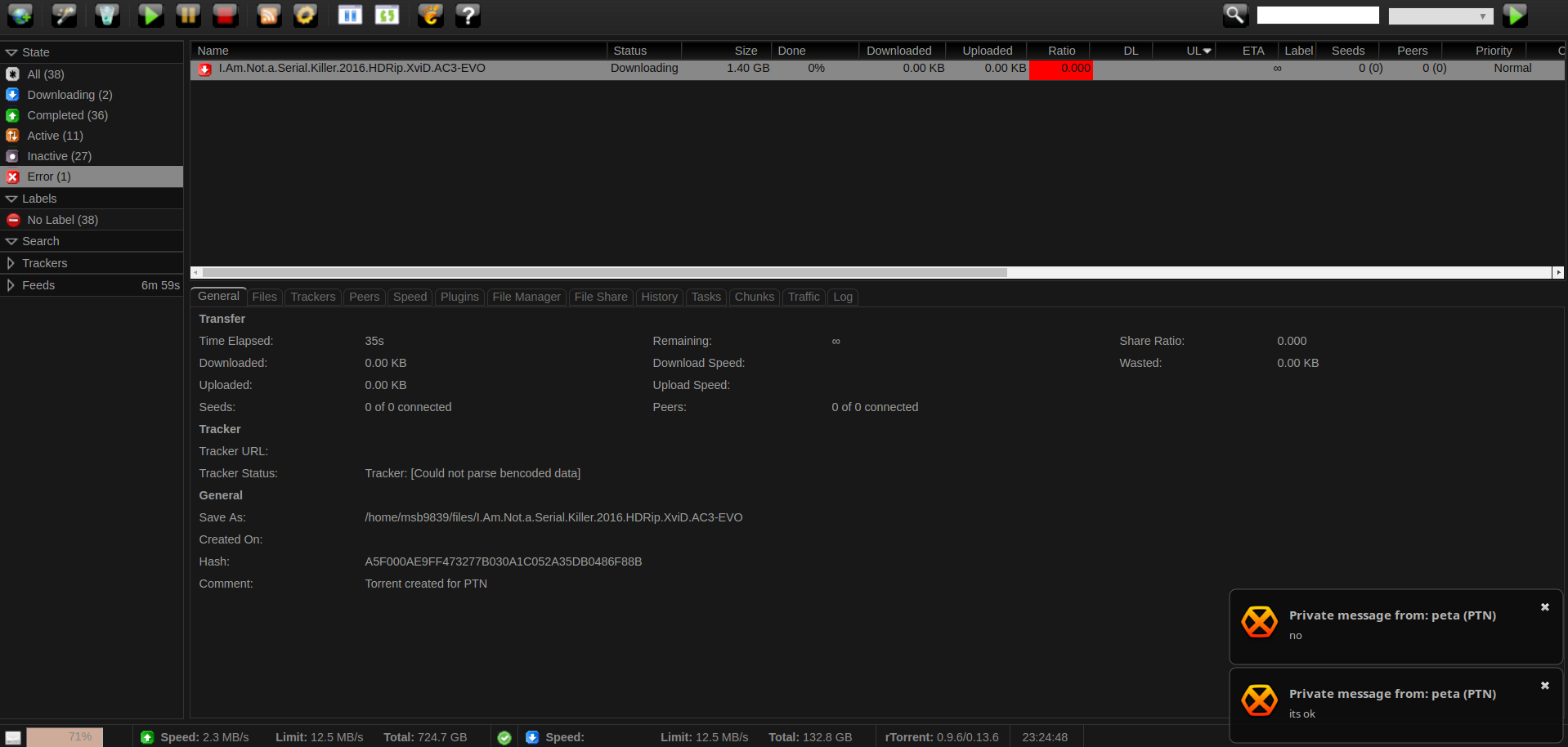
Task: Filter by Completed (36) torrents
Action: click(92, 115)
